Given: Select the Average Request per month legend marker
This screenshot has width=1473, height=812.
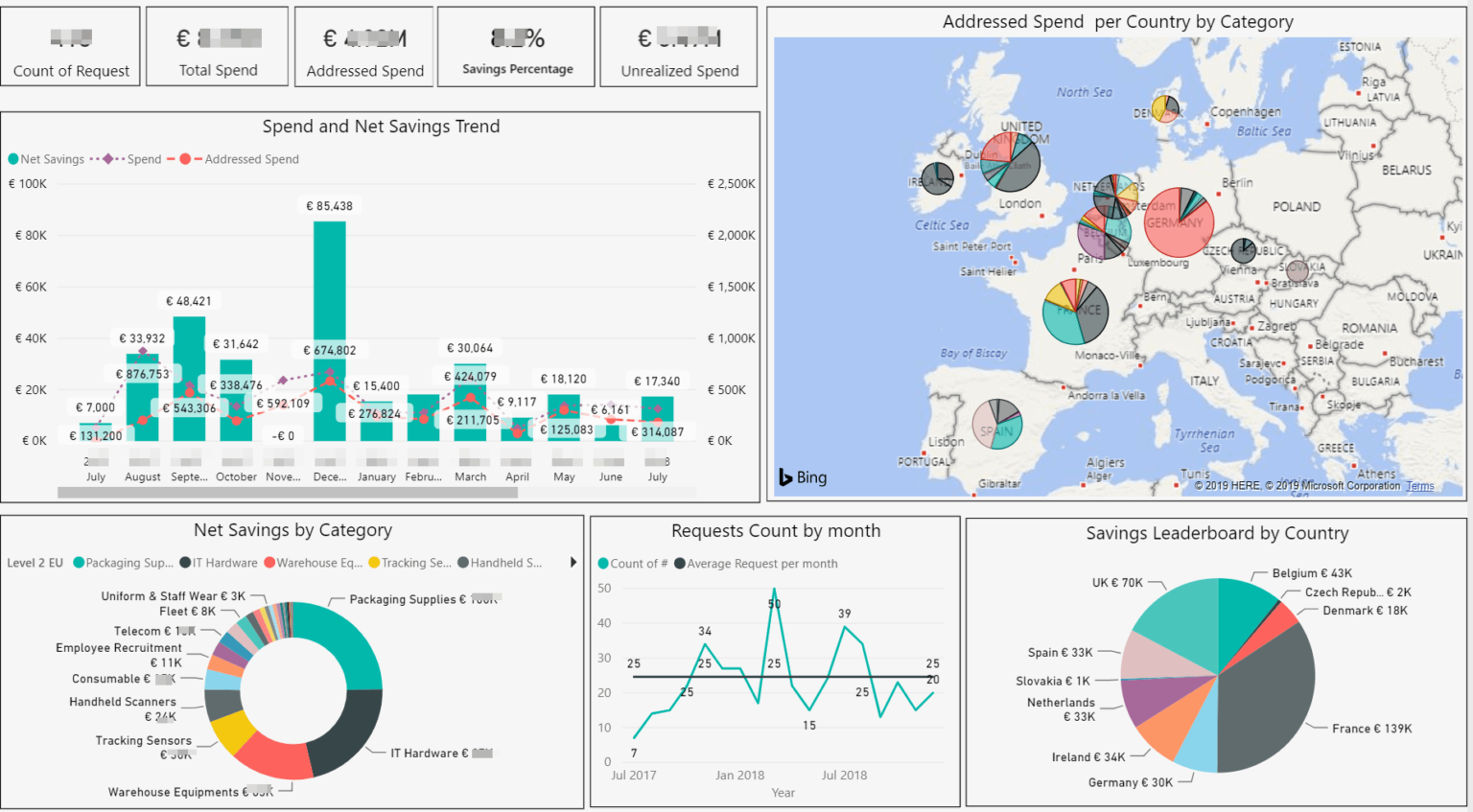Looking at the screenshot, I should pos(681,564).
